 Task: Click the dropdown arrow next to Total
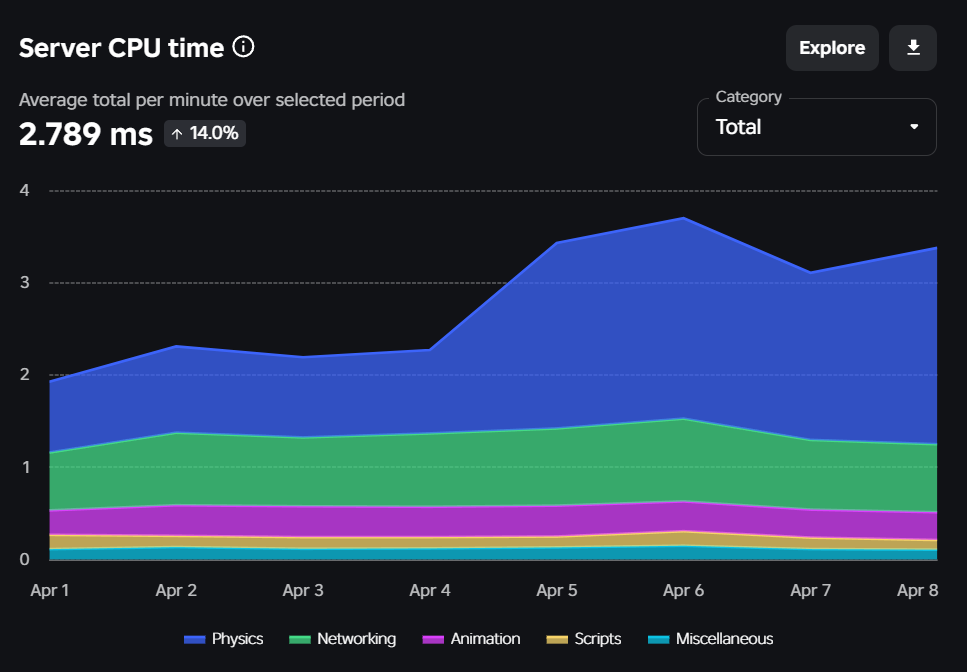[913, 127]
